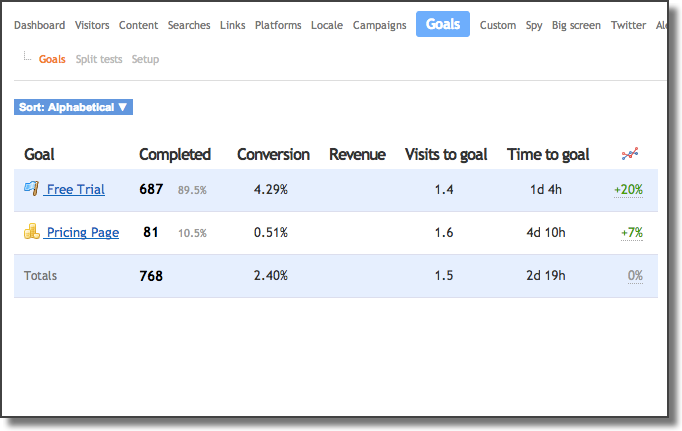Select the highlighted Goals main tab

coord(443,24)
